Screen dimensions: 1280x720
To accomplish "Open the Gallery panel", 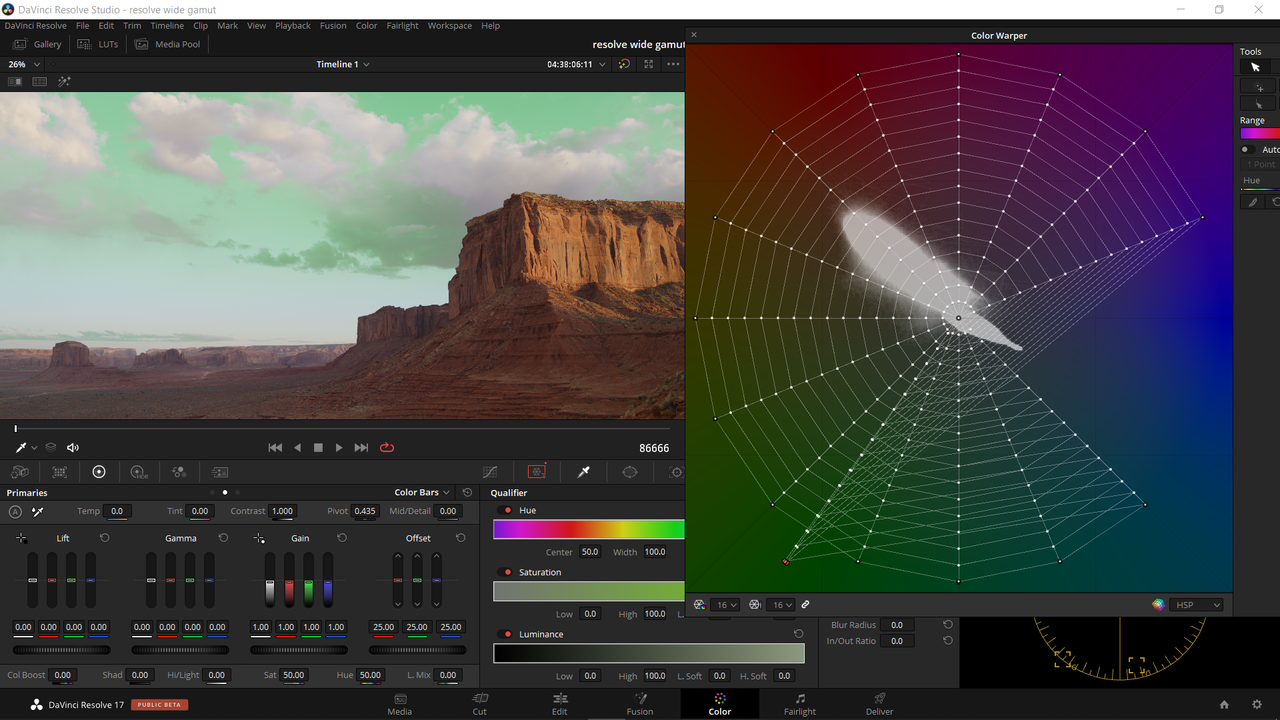I will [x=38, y=44].
